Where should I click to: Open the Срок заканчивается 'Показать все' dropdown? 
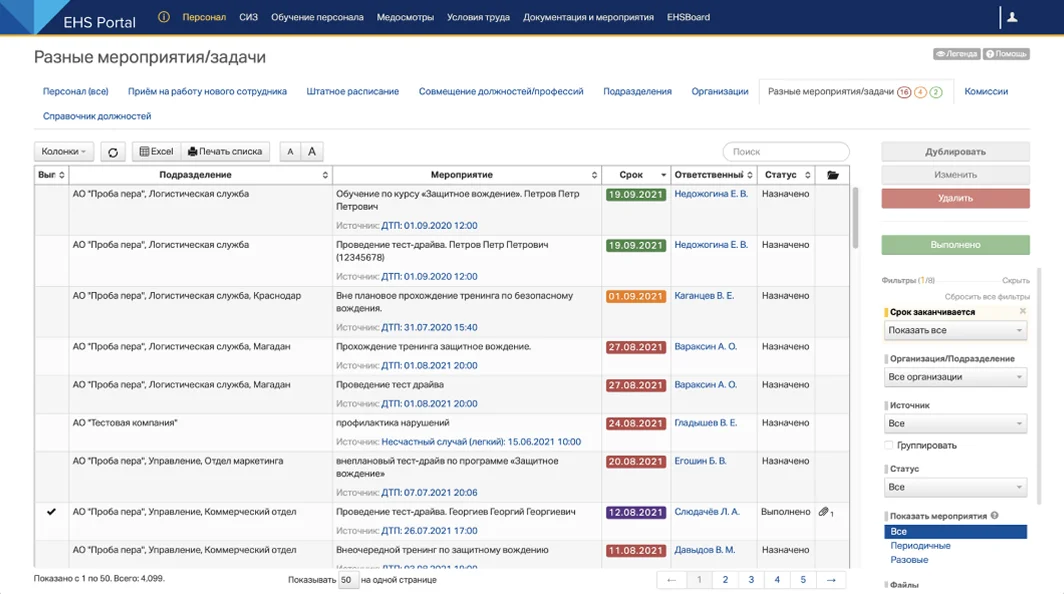(x=955, y=331)
